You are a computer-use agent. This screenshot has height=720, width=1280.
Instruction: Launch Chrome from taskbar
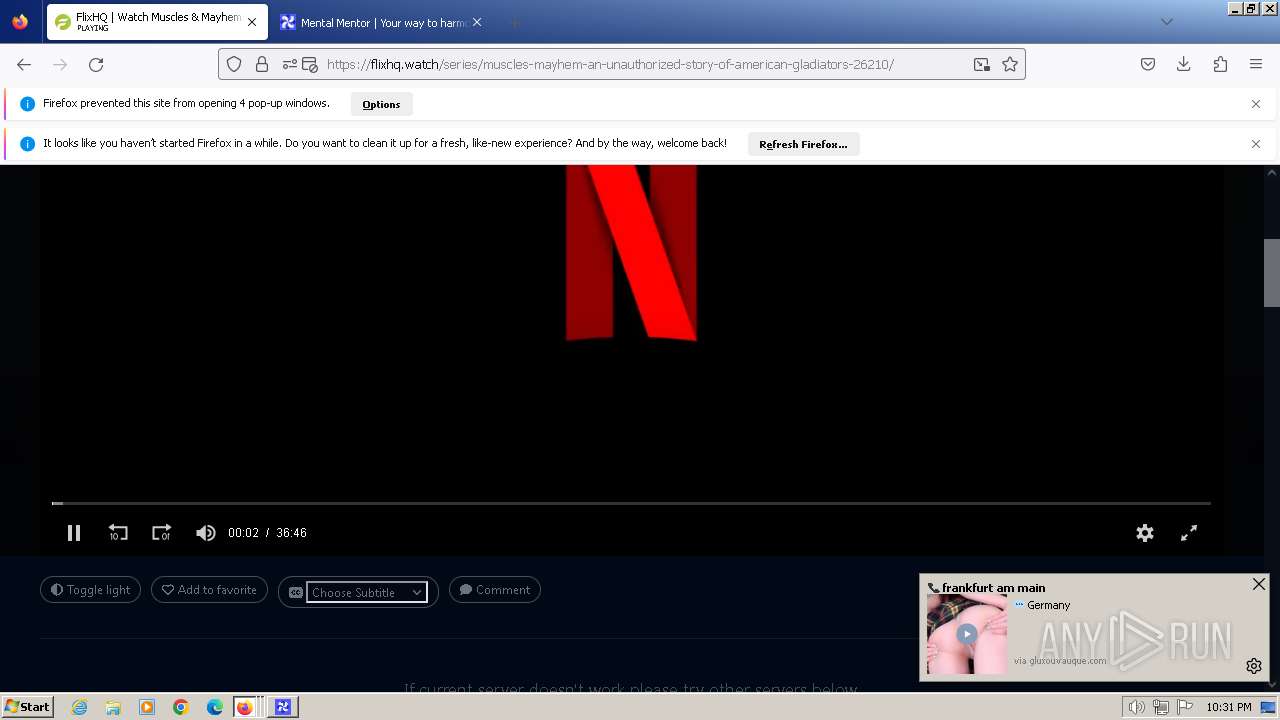181,707
